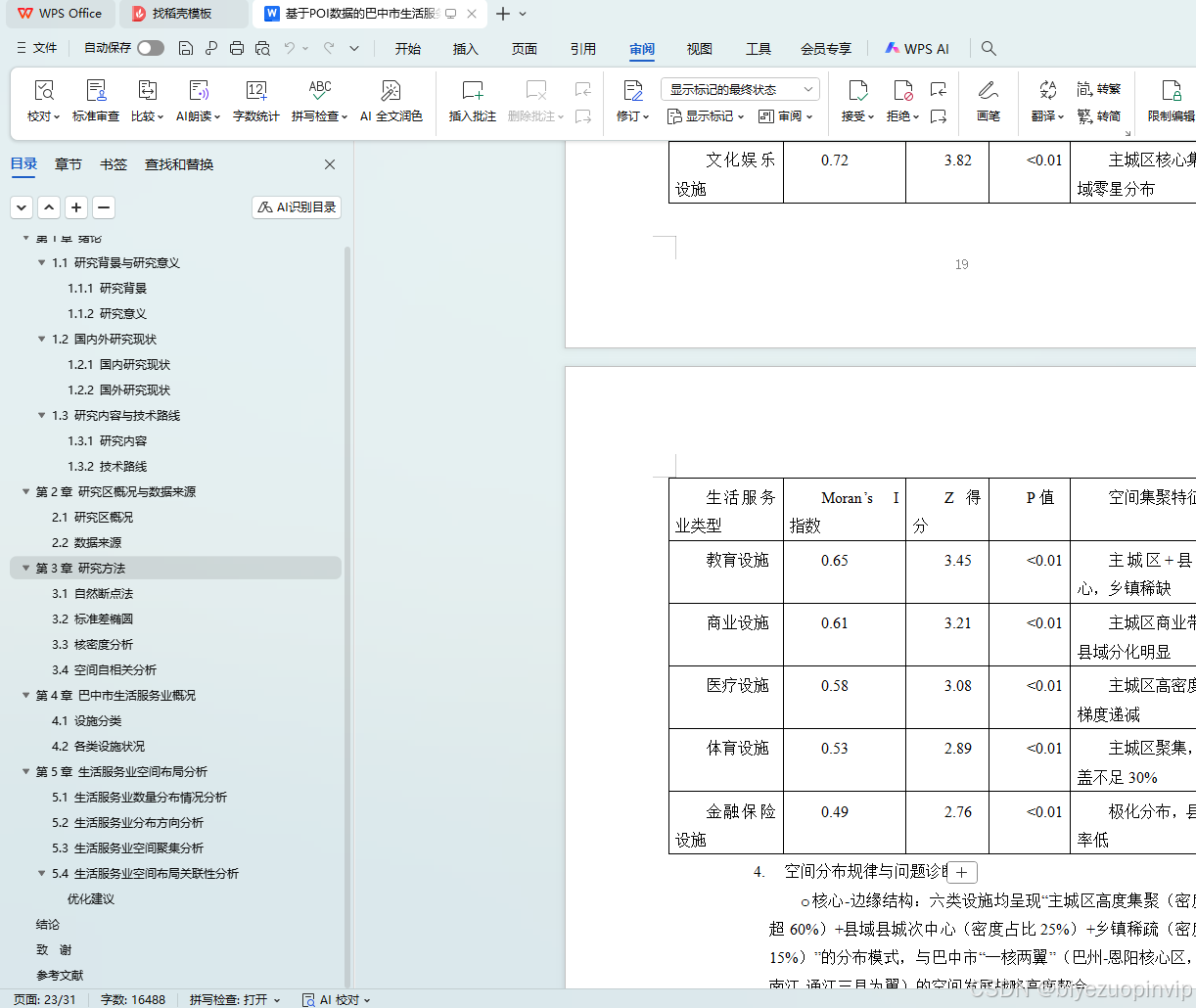Toggle the 自动保存 auto-save switch
Image resolution: width=1196 pixels, height=1008 pixels.
tap(151, 48)
